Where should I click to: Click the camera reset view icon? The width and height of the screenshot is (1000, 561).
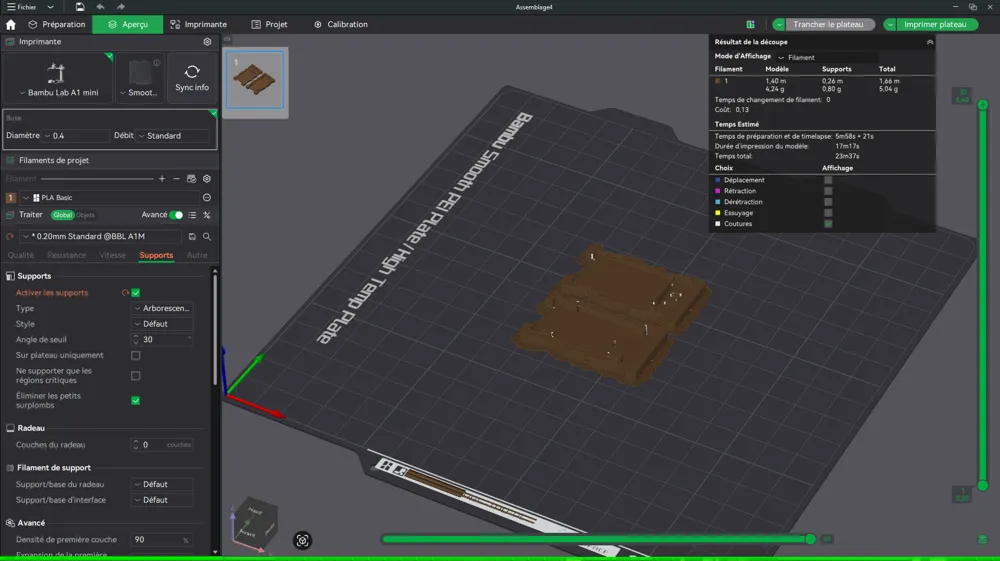click(302, 541)
